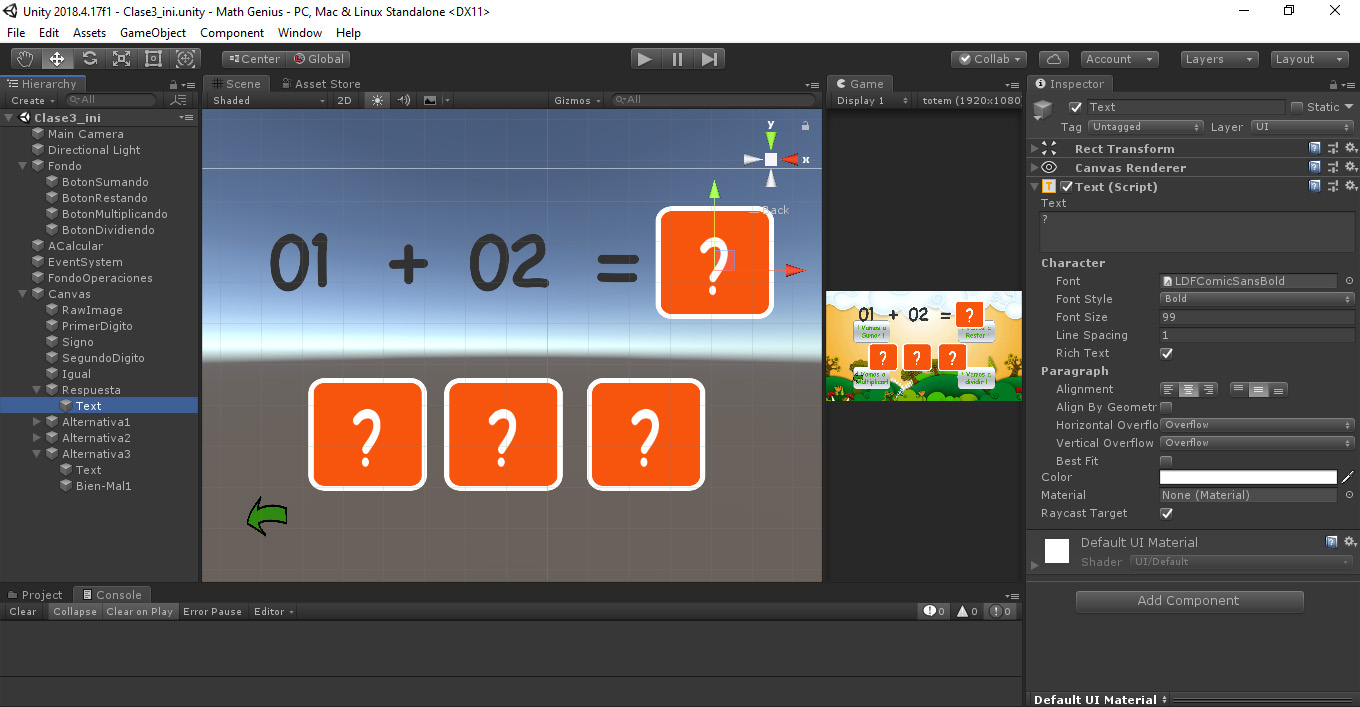1360x707 pixels.
Task: Open the Cloud services icon
Action: click(x=1054, y=59)
